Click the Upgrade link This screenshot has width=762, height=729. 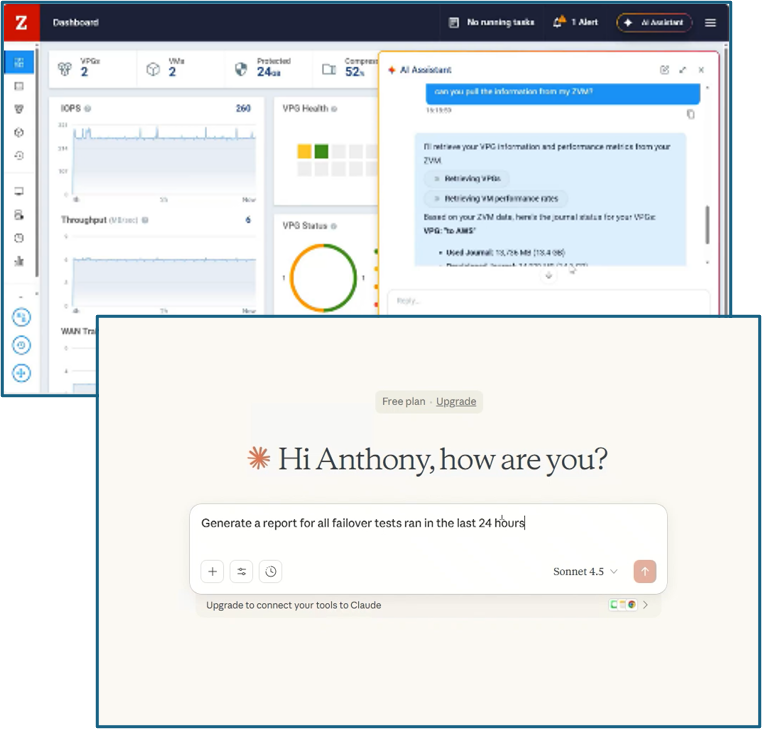456,402
